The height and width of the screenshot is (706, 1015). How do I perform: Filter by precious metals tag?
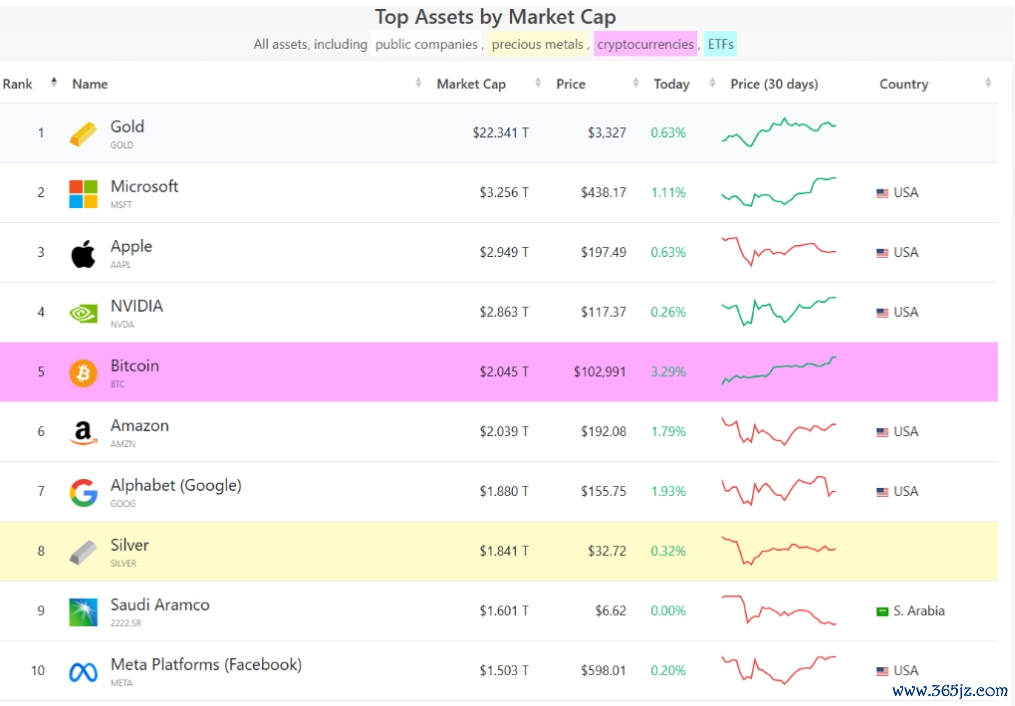tap(537, 44)
